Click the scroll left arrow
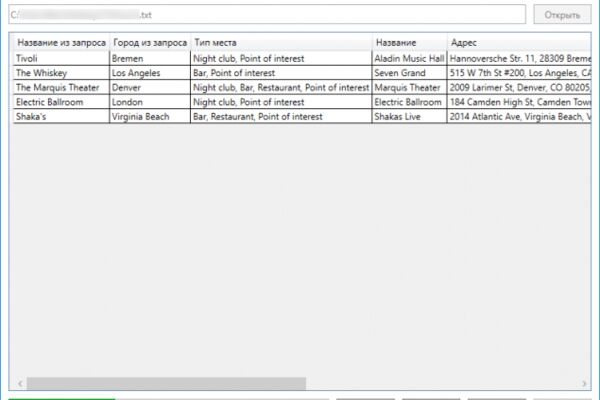This screenshot has height=400, width=600. click(20, 383)
